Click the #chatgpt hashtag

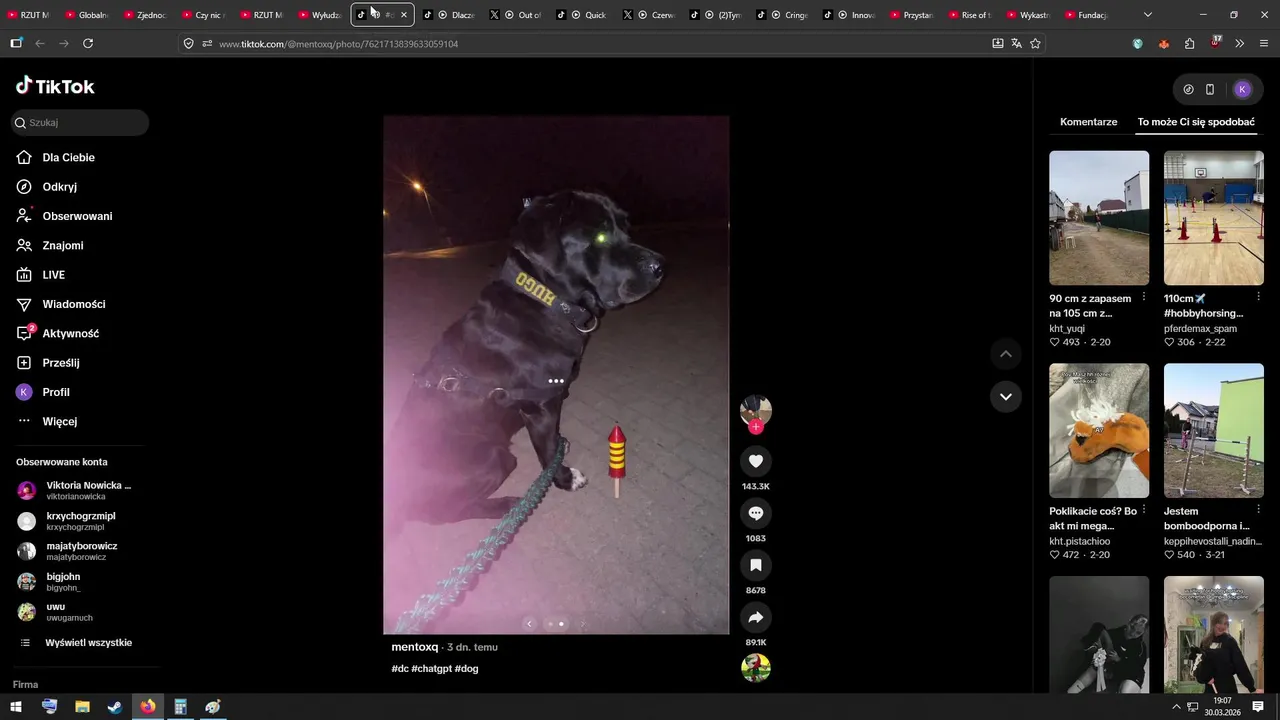click(432, 668)
